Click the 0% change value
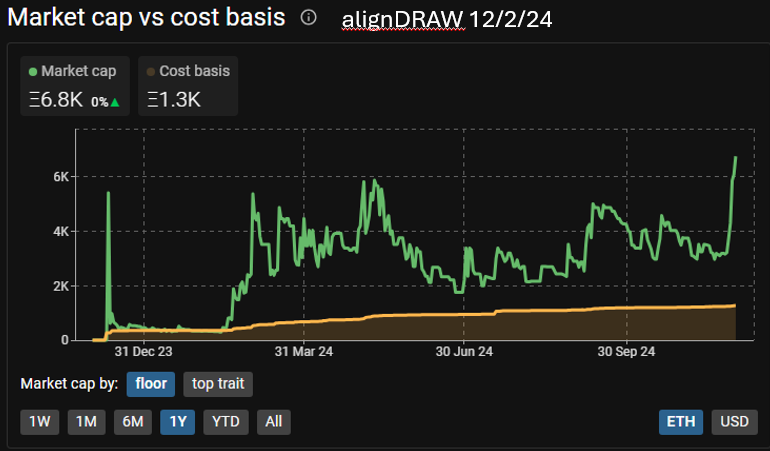 (x=100, y=102)
